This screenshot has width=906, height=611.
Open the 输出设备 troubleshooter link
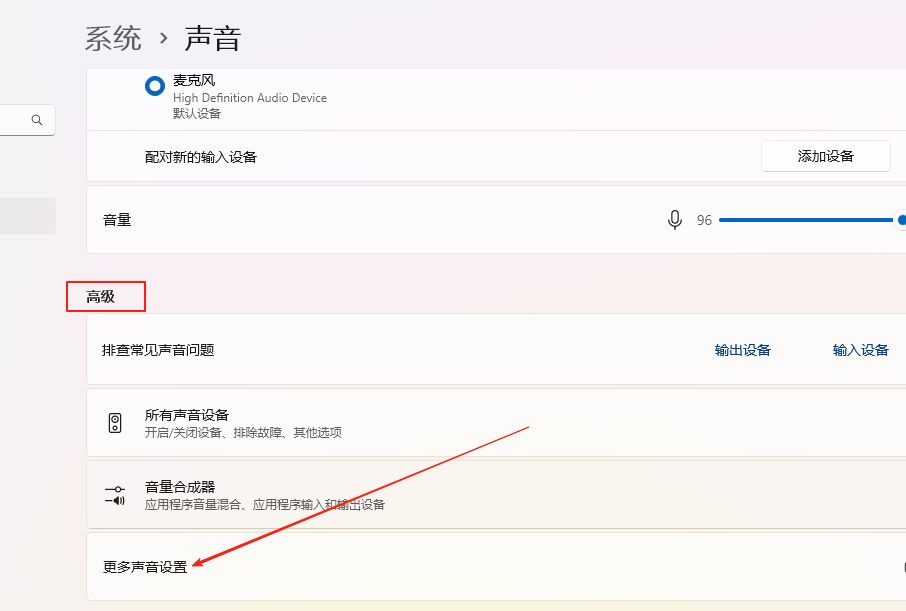(x=742, y=350)
